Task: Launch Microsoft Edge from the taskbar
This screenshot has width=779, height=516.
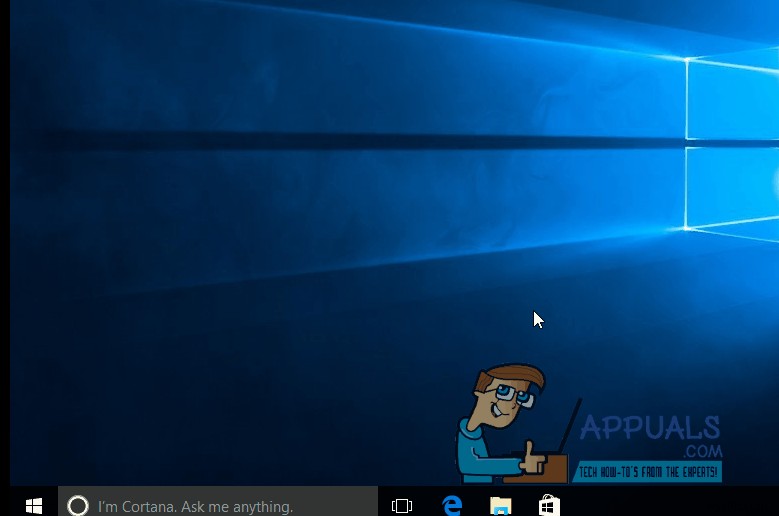Action: (452, 506)
